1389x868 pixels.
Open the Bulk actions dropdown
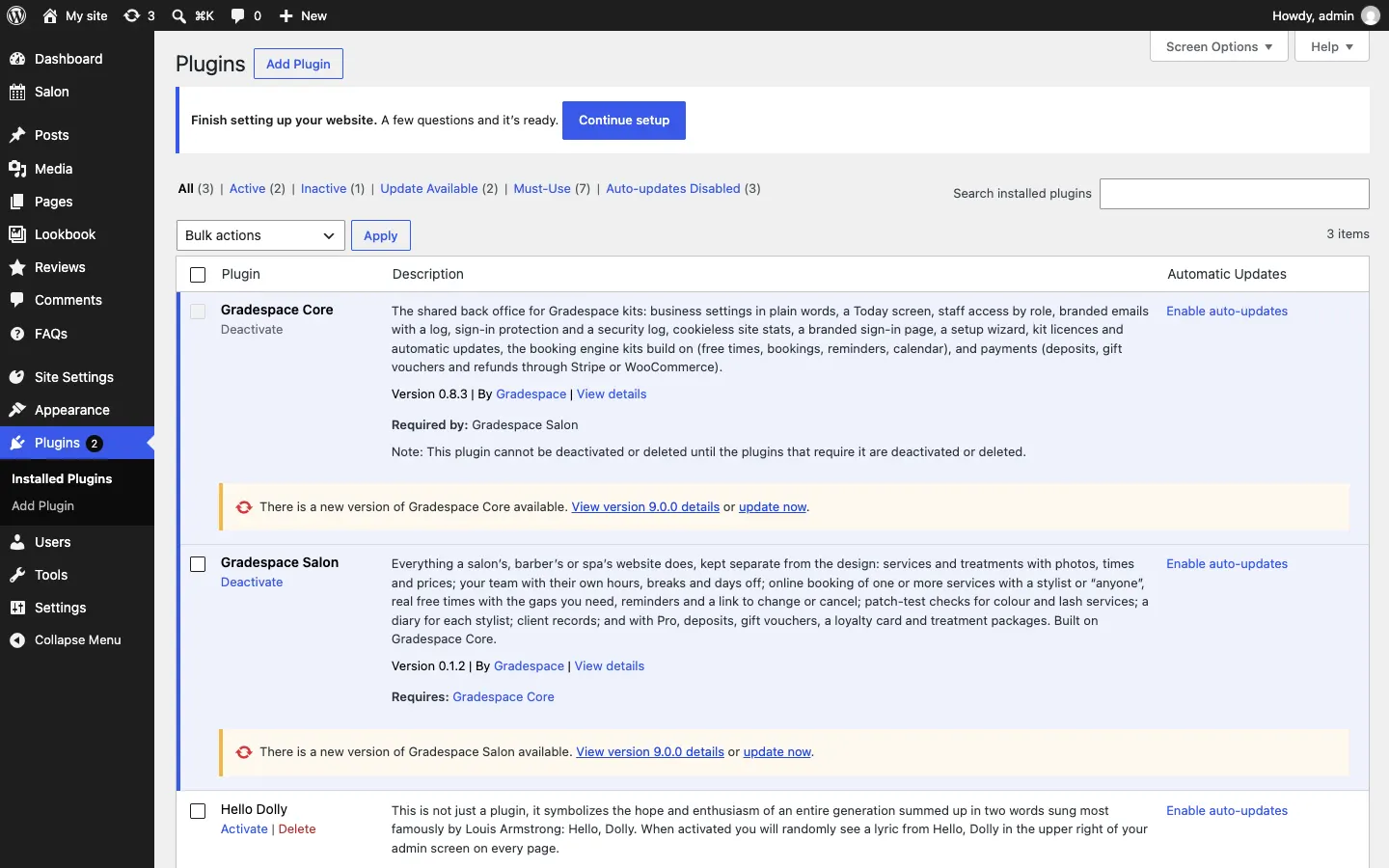[260, 235]
